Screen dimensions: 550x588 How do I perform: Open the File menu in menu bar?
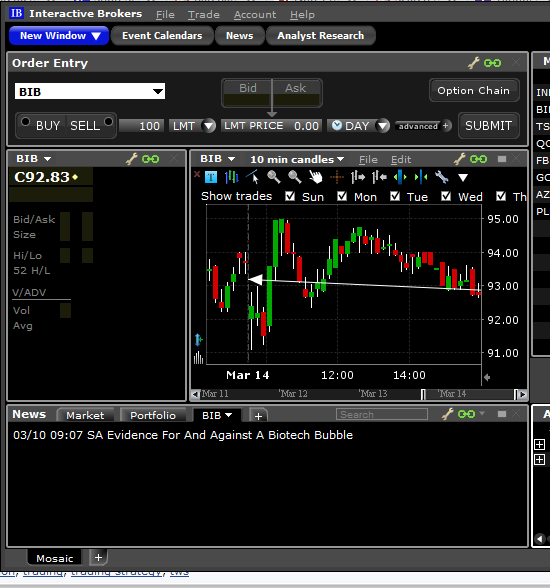pyautogui.click(x=165, y=15)
